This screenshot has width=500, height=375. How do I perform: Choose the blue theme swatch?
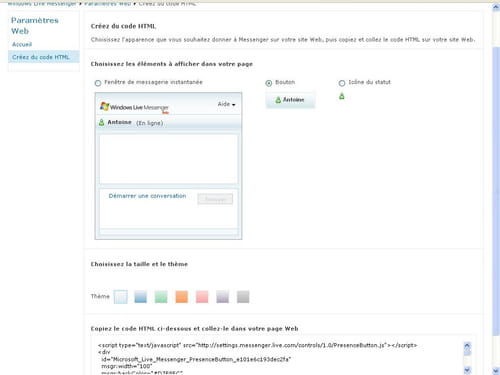point(141,297)
